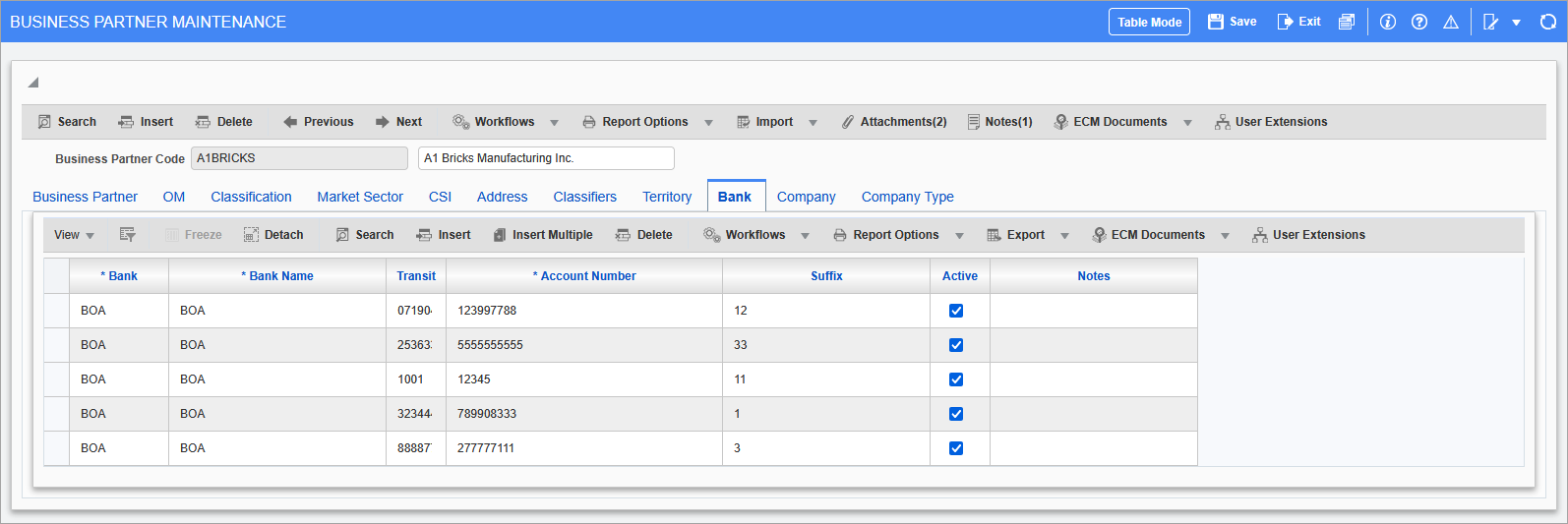Click the Bank tab Delete icon
Image resolution: width=1568 pixels, height=524 pixels.
point(623,235)
